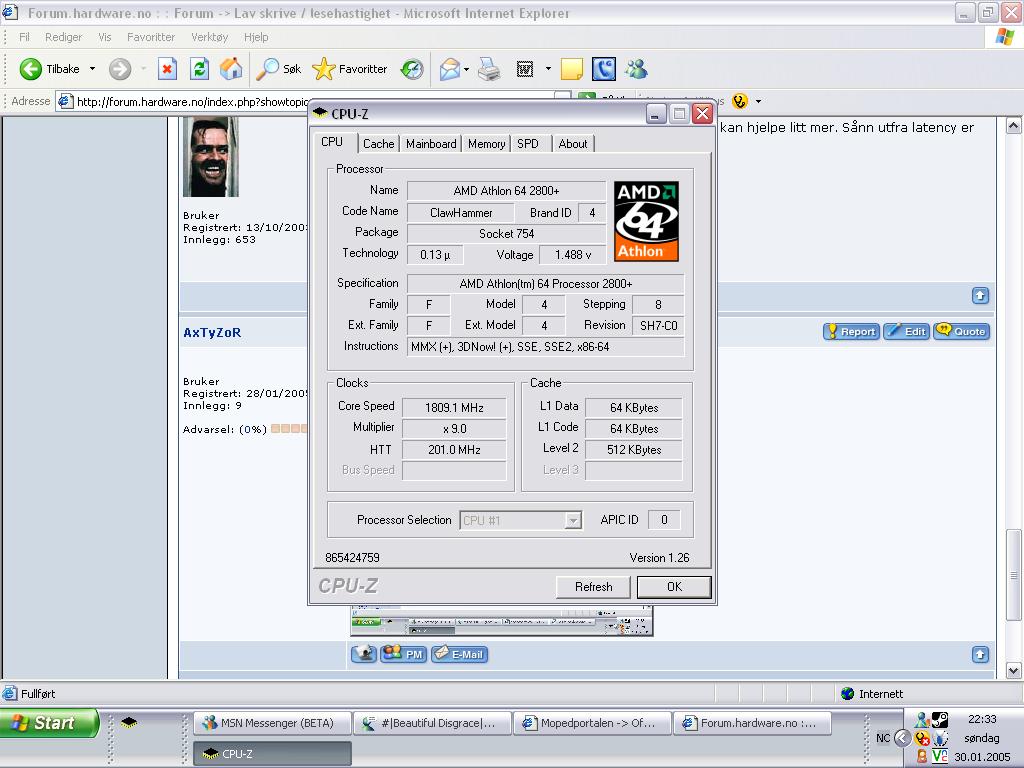The height and width of the screenshot is (768, 1024).
Task: Click the AMD Athlon 64 logo
Action: click(646, 221)
